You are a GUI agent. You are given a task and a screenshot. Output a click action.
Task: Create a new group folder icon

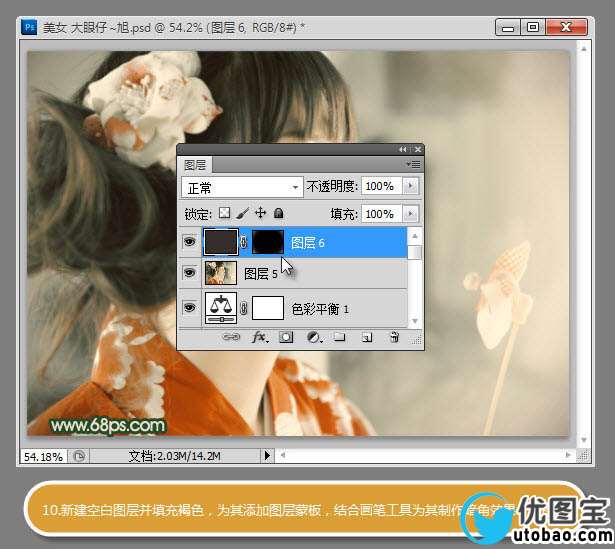coord(340,337)
